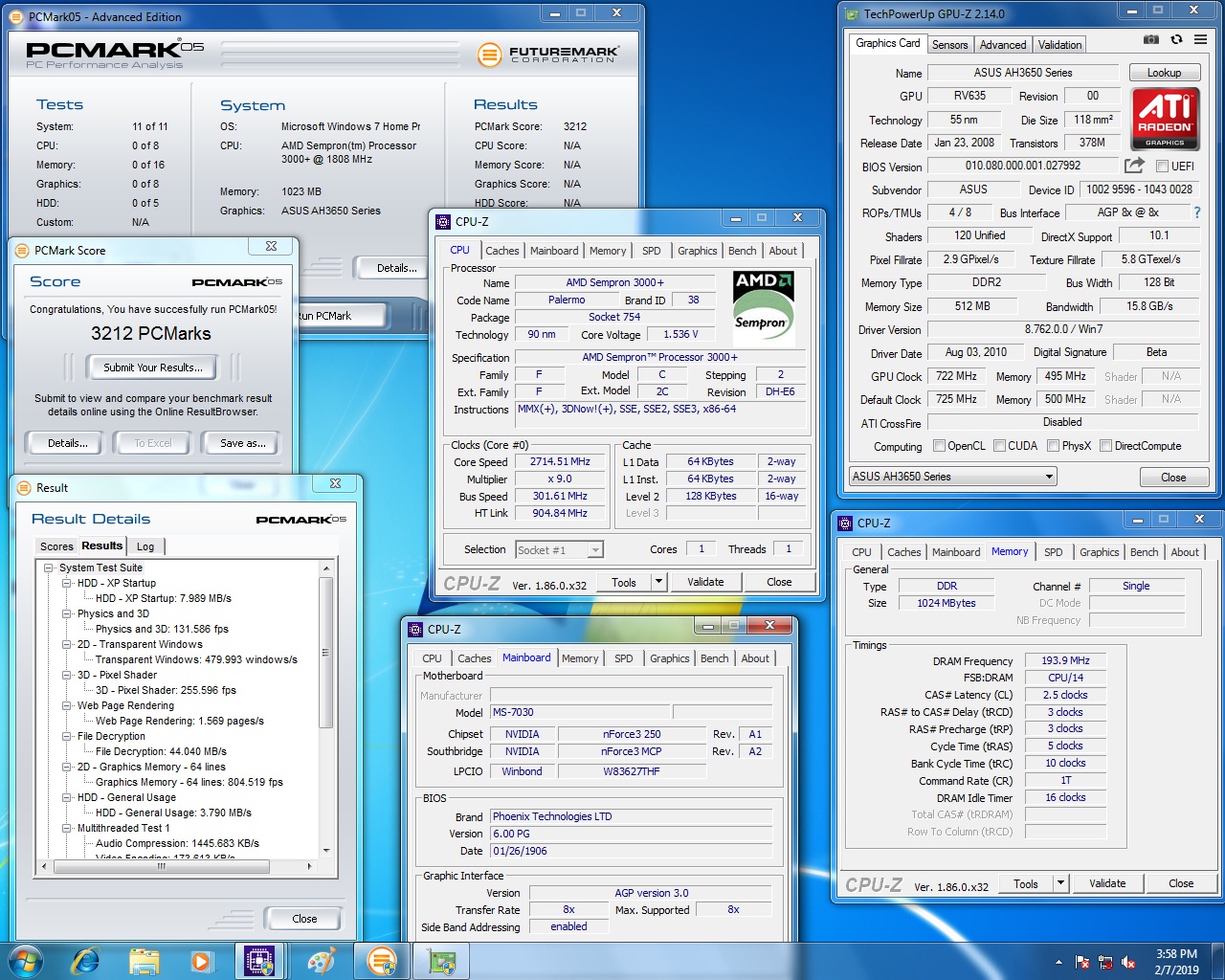Click the BIOS Version field in GPU-Z
This screenshot has width=1225, height=980.
[1023, 166]
